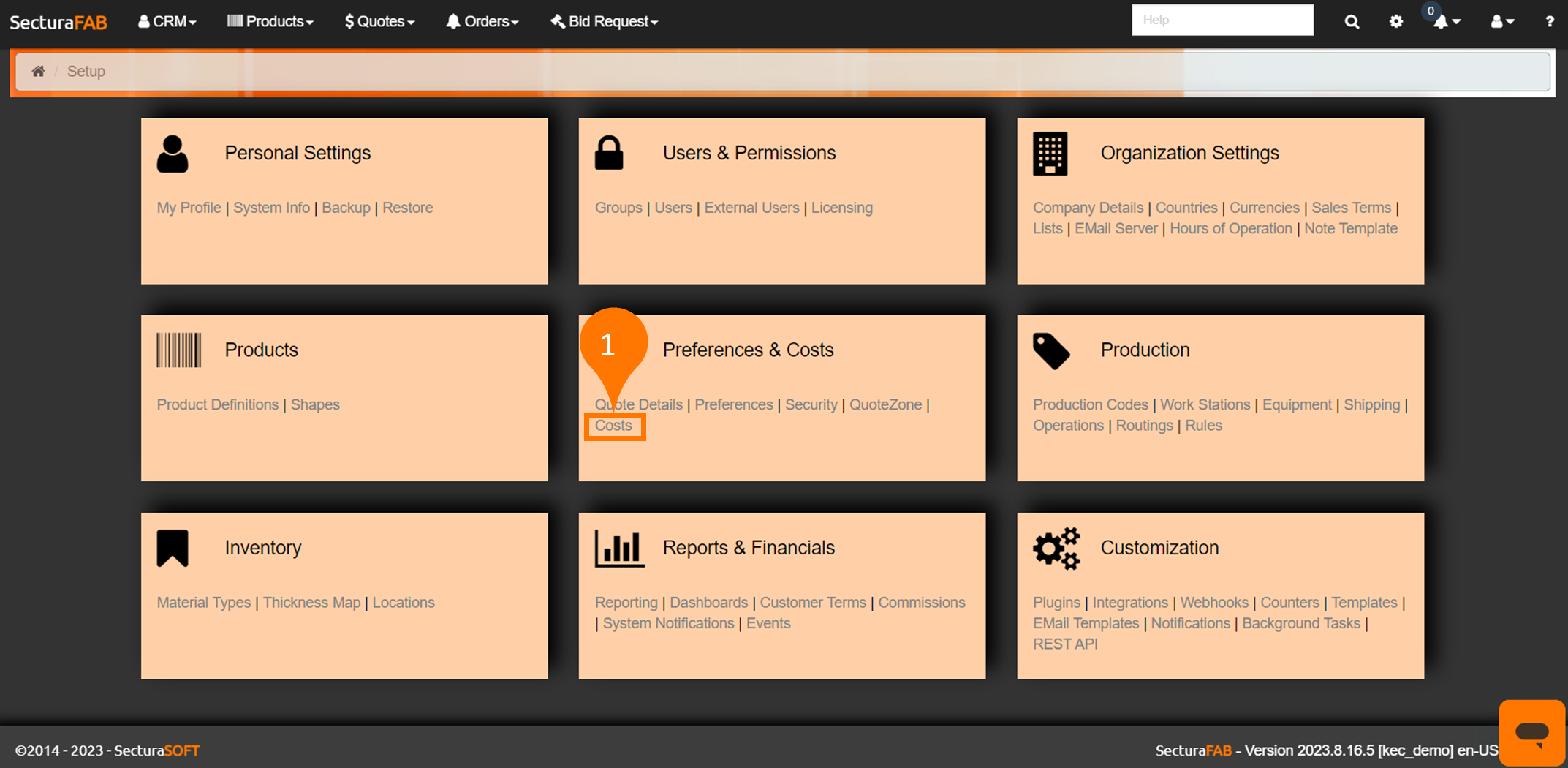
Task: Open the Bid Request menu
Action: [604, 21]
